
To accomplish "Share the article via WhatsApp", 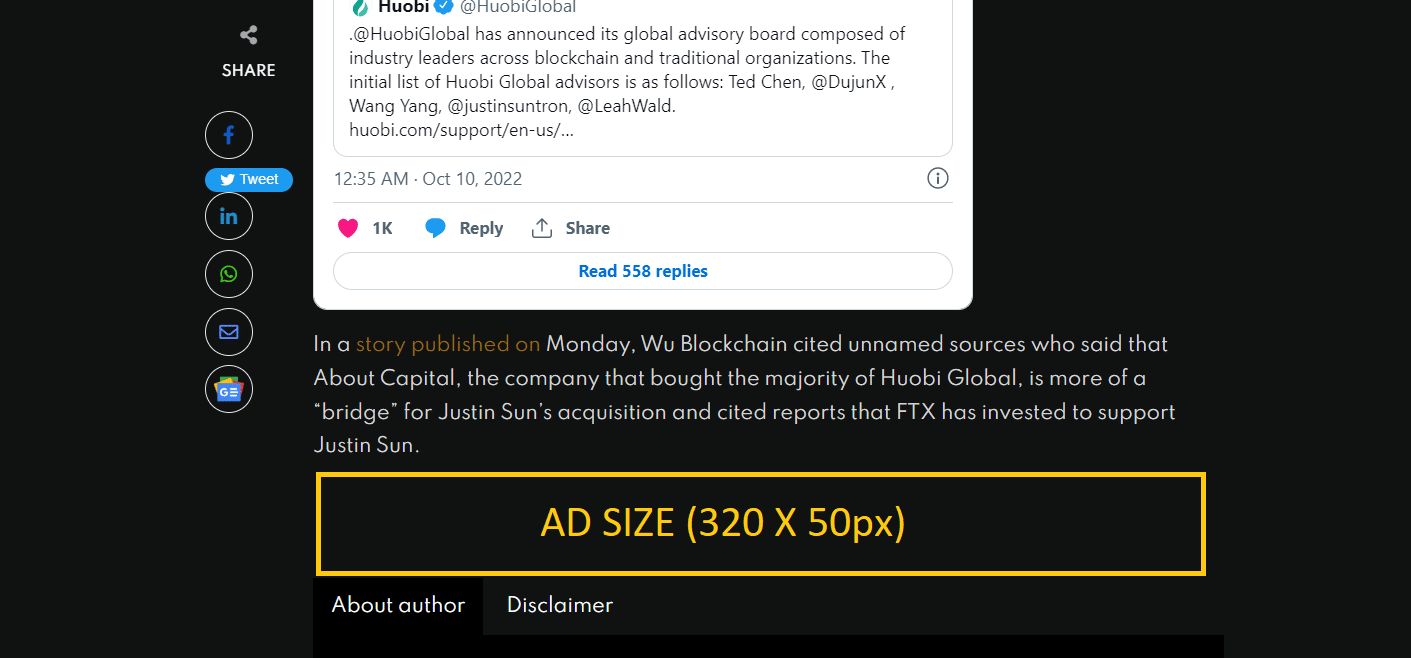I will (229, 274).
